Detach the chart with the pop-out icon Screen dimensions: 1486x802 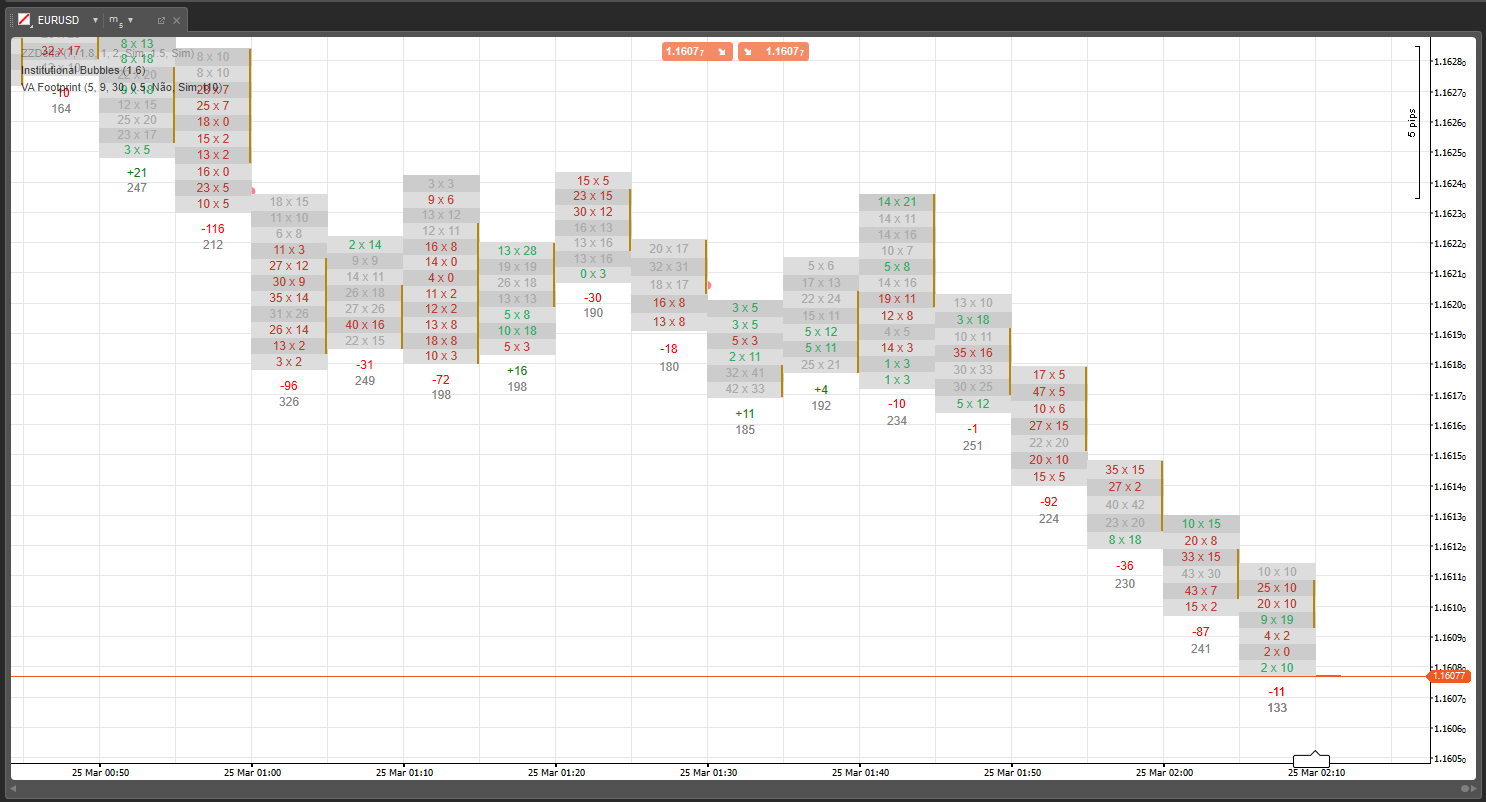tap(161, 20)
